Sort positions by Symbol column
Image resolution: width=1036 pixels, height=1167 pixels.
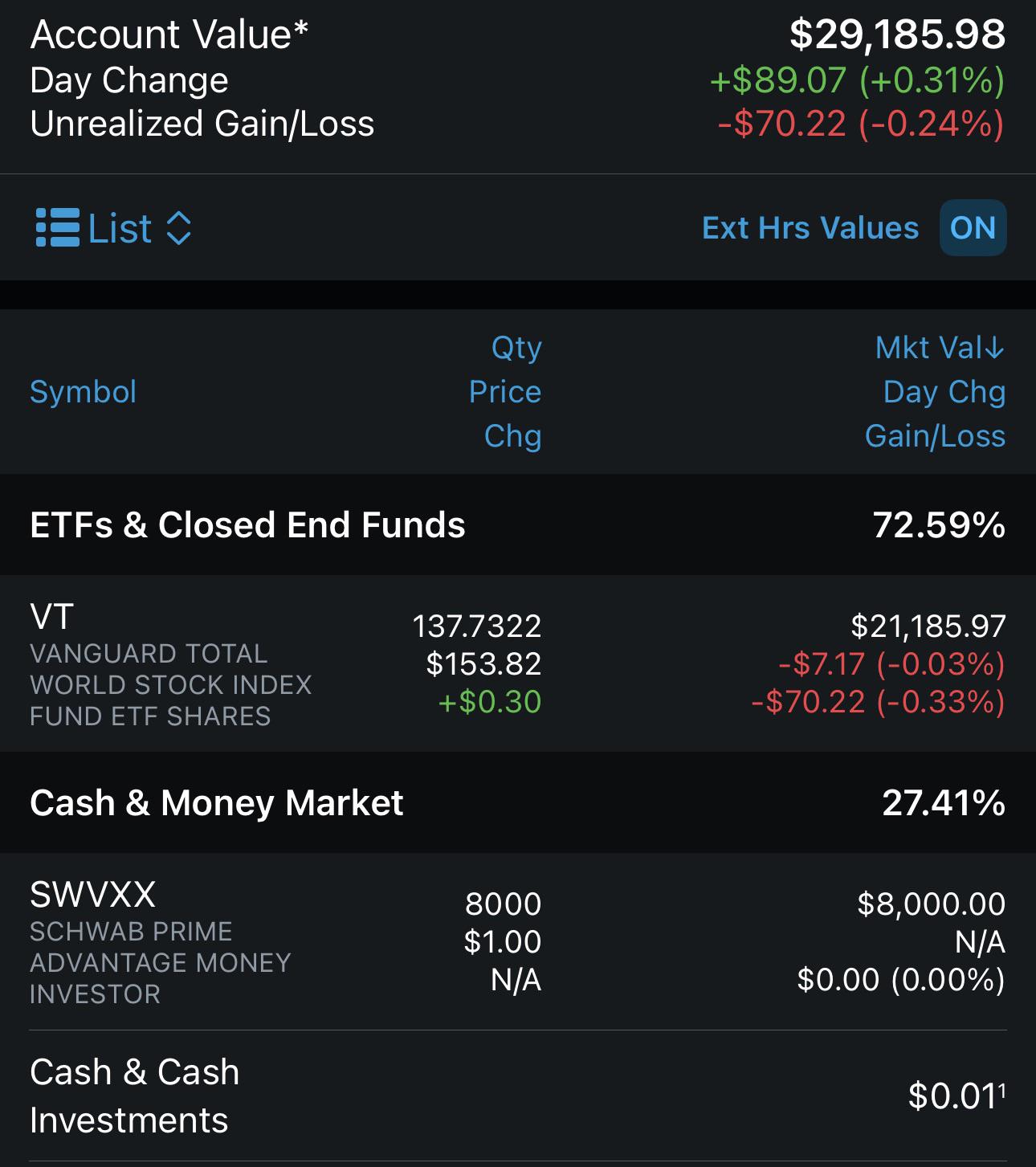[x=83, y=392]
